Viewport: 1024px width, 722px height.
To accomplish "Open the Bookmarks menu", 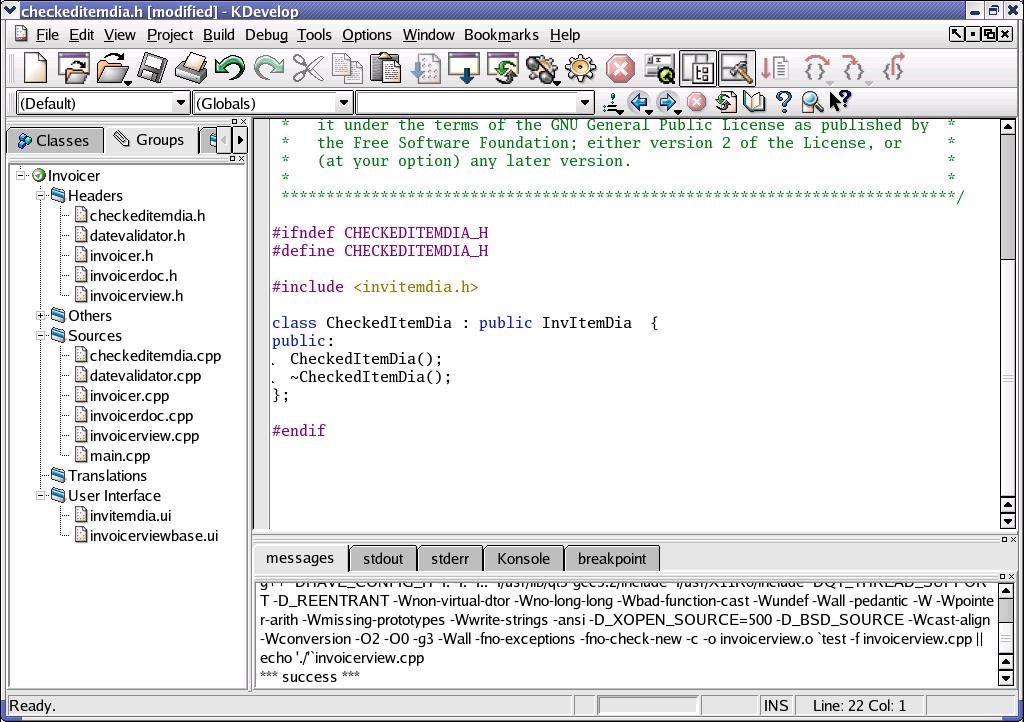I will point(501,35).
